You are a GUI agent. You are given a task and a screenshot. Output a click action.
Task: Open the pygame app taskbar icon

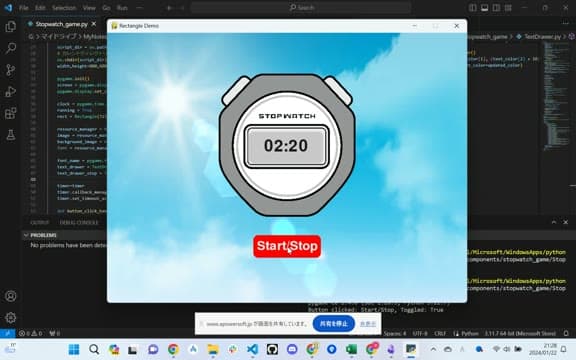pos(411,349)
